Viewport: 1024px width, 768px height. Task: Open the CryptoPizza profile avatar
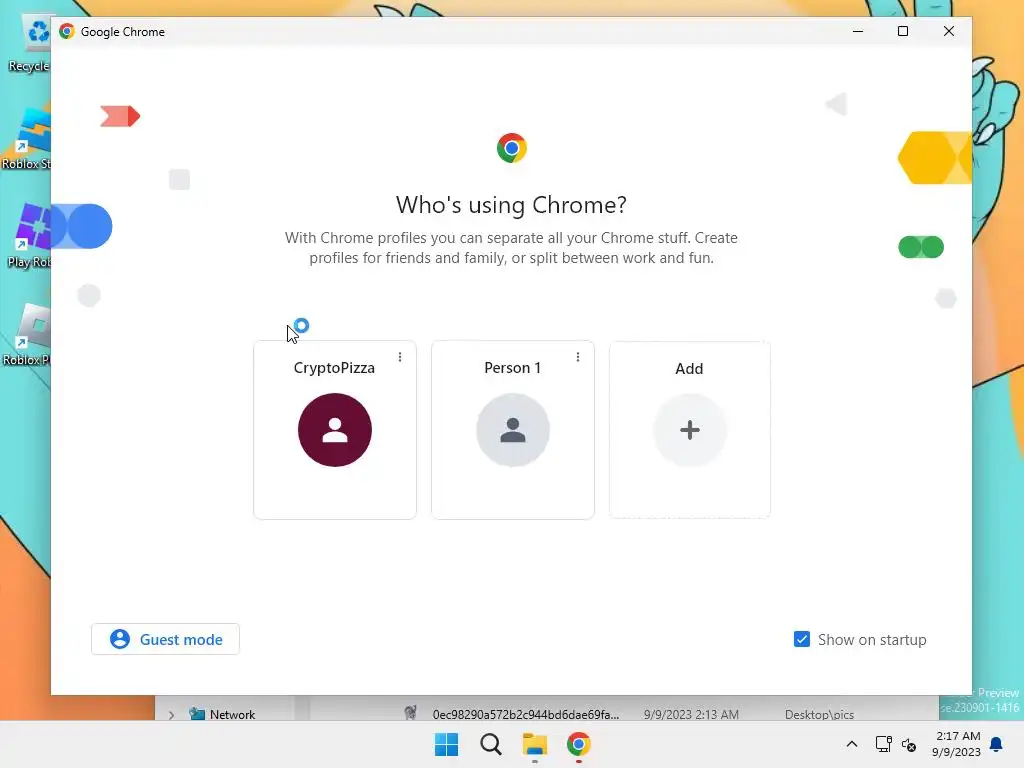tap(335, 430)
